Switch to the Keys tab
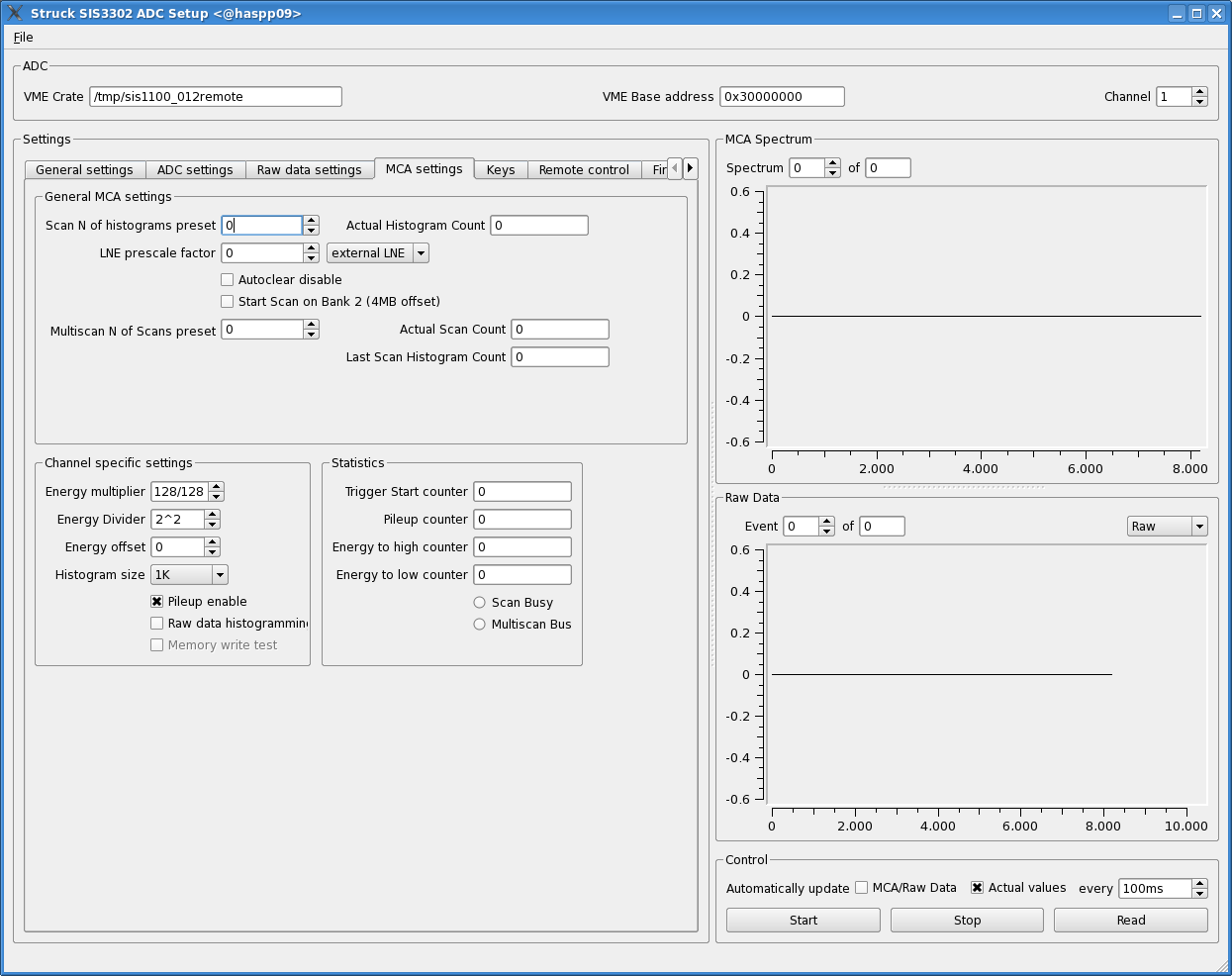 pos(501,170)
